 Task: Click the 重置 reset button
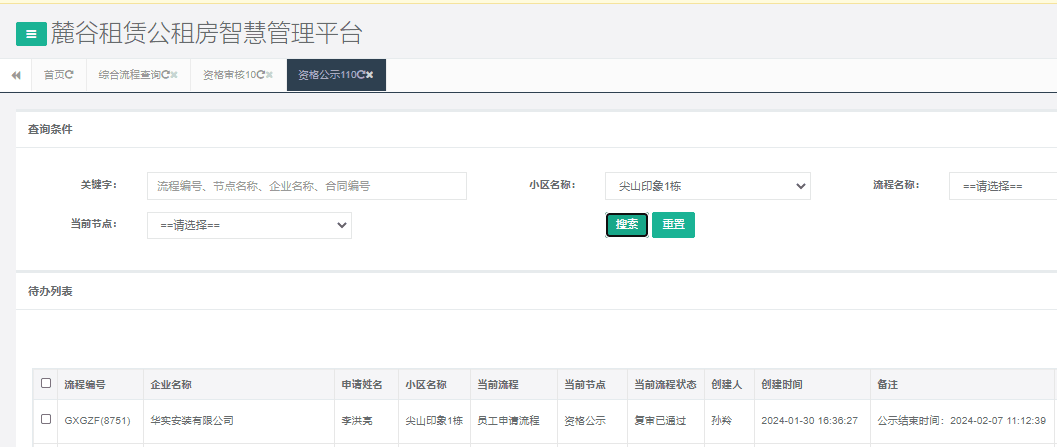tap(673, 225)
